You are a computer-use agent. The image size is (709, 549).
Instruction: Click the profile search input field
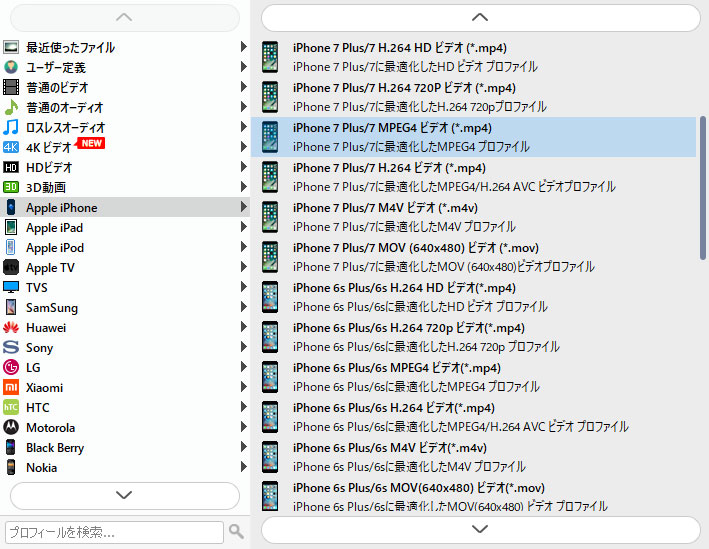click(x=114, y=532)
